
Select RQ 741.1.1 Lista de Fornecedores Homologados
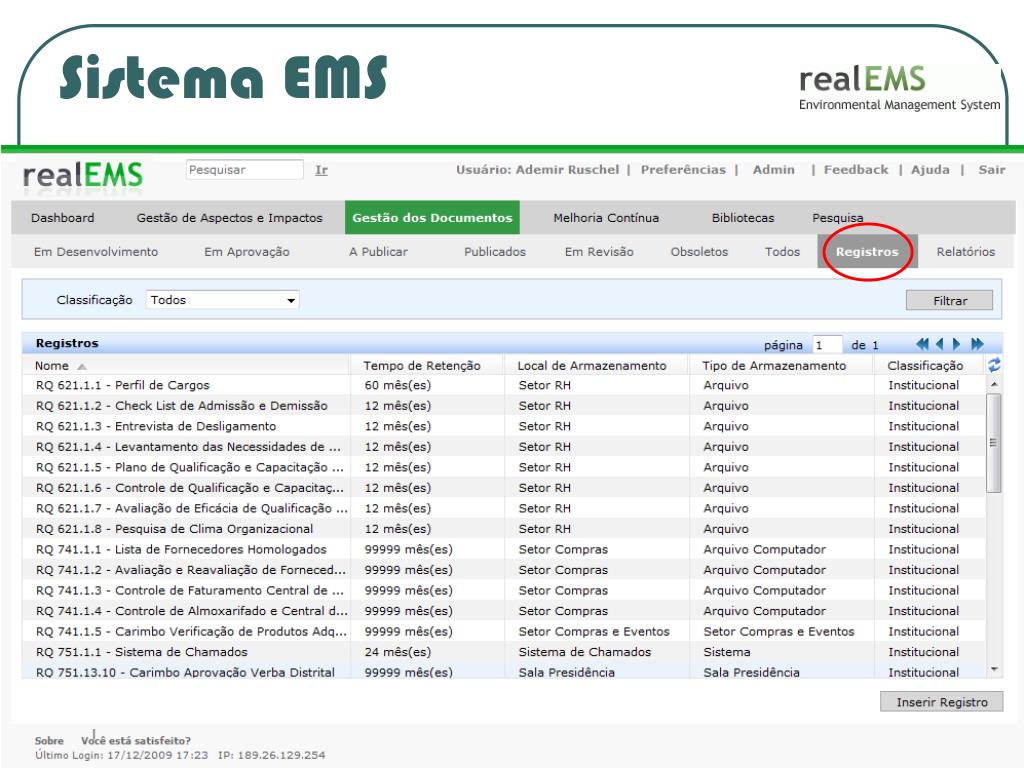coord(504,549)
